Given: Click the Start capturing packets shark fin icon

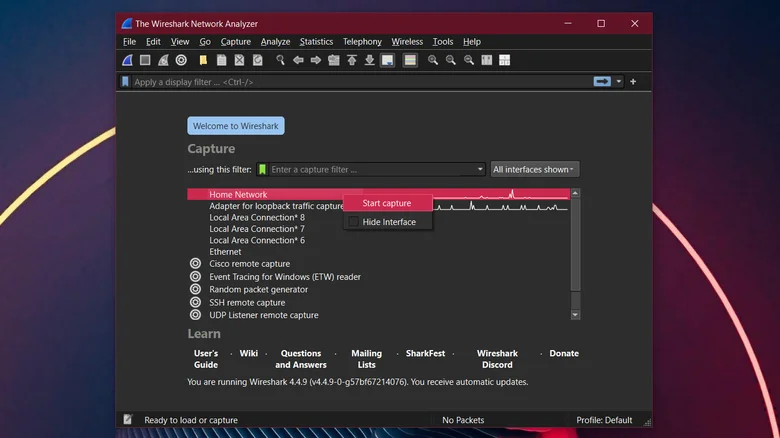Looking at the screenshot, I should coord(127,60).
